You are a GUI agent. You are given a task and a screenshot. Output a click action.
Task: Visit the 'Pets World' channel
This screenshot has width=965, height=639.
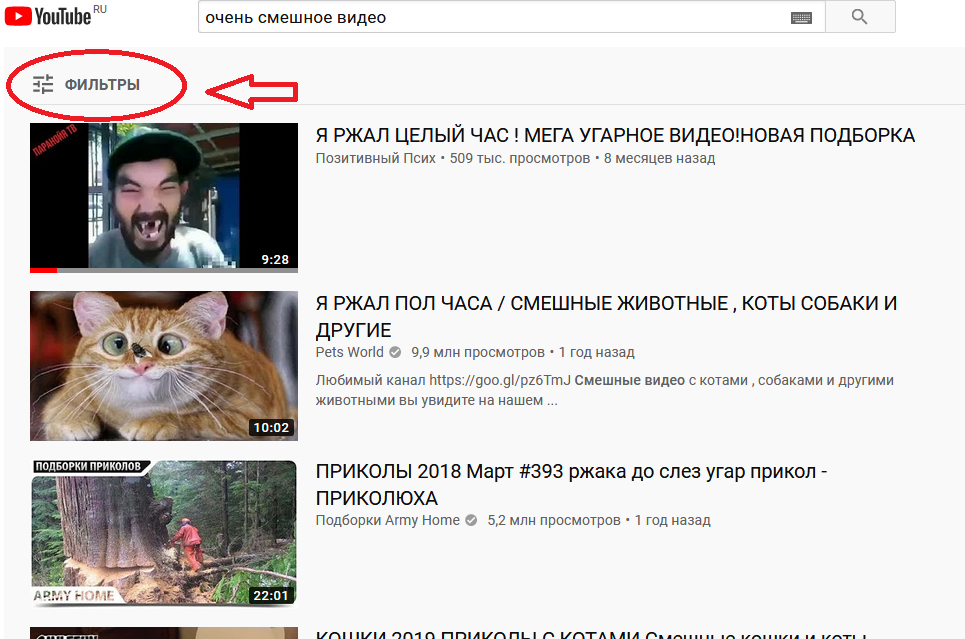tap(350, 352)
